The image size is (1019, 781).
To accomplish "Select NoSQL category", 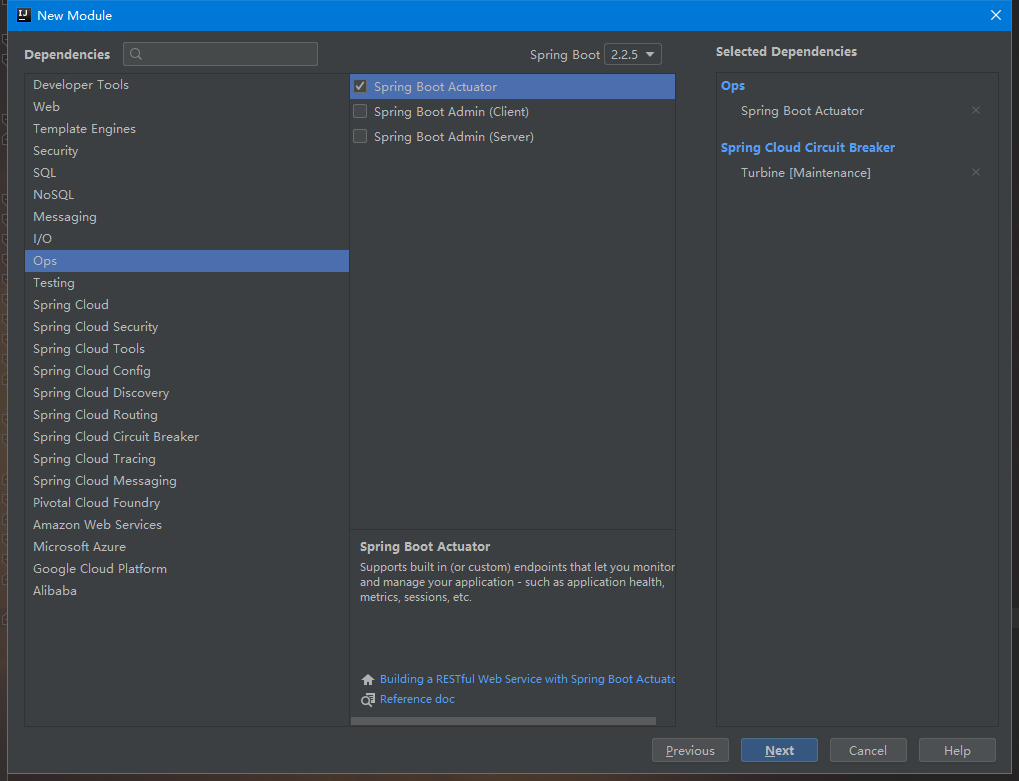I will pyautogui.click(x=187, y=195).
